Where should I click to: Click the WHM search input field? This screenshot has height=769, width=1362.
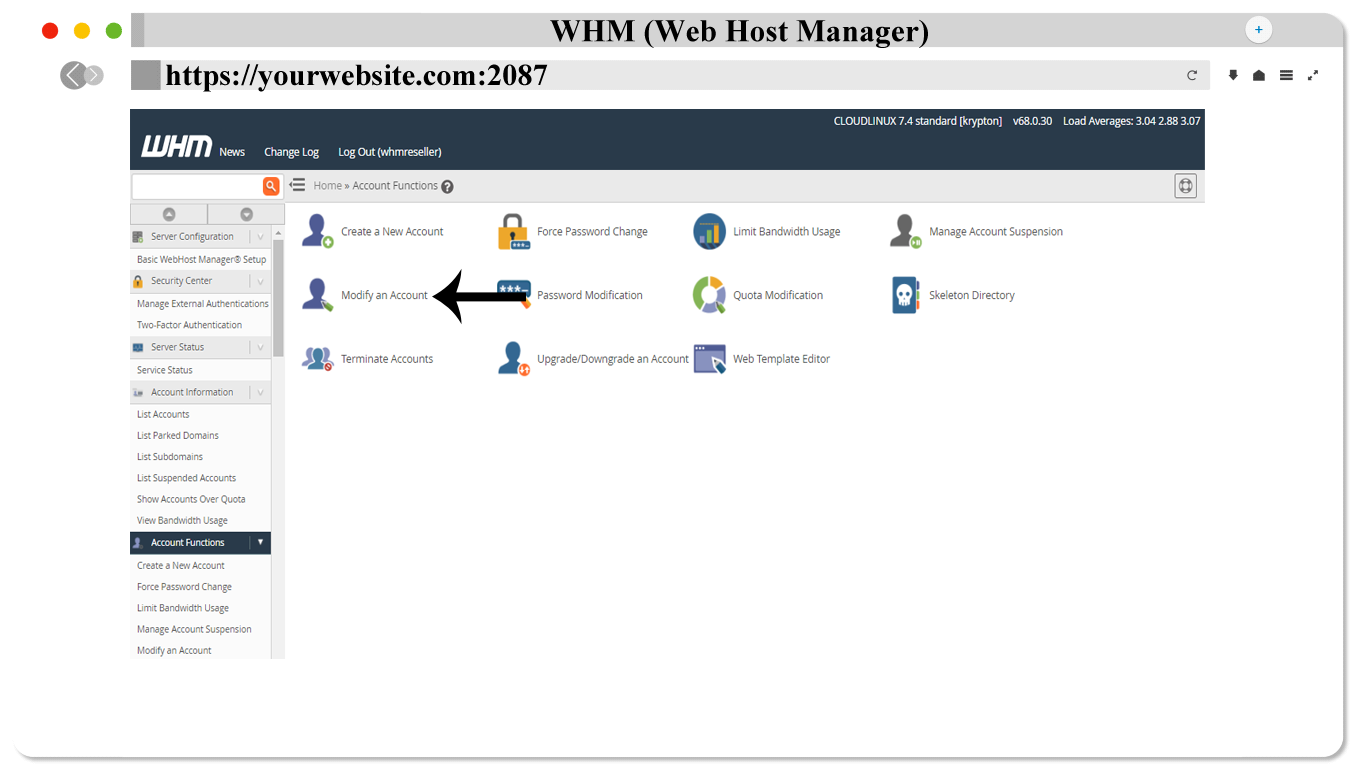point(197,186)
